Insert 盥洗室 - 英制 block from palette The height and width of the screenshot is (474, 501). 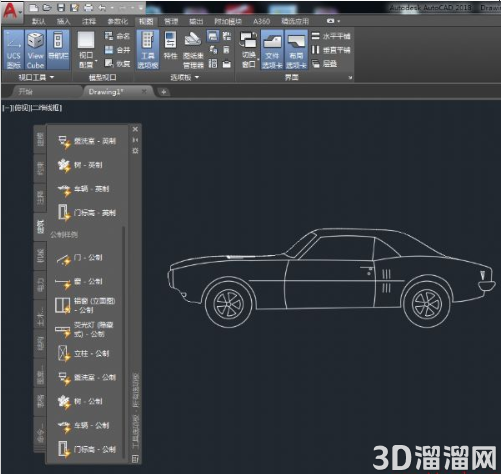86,141
